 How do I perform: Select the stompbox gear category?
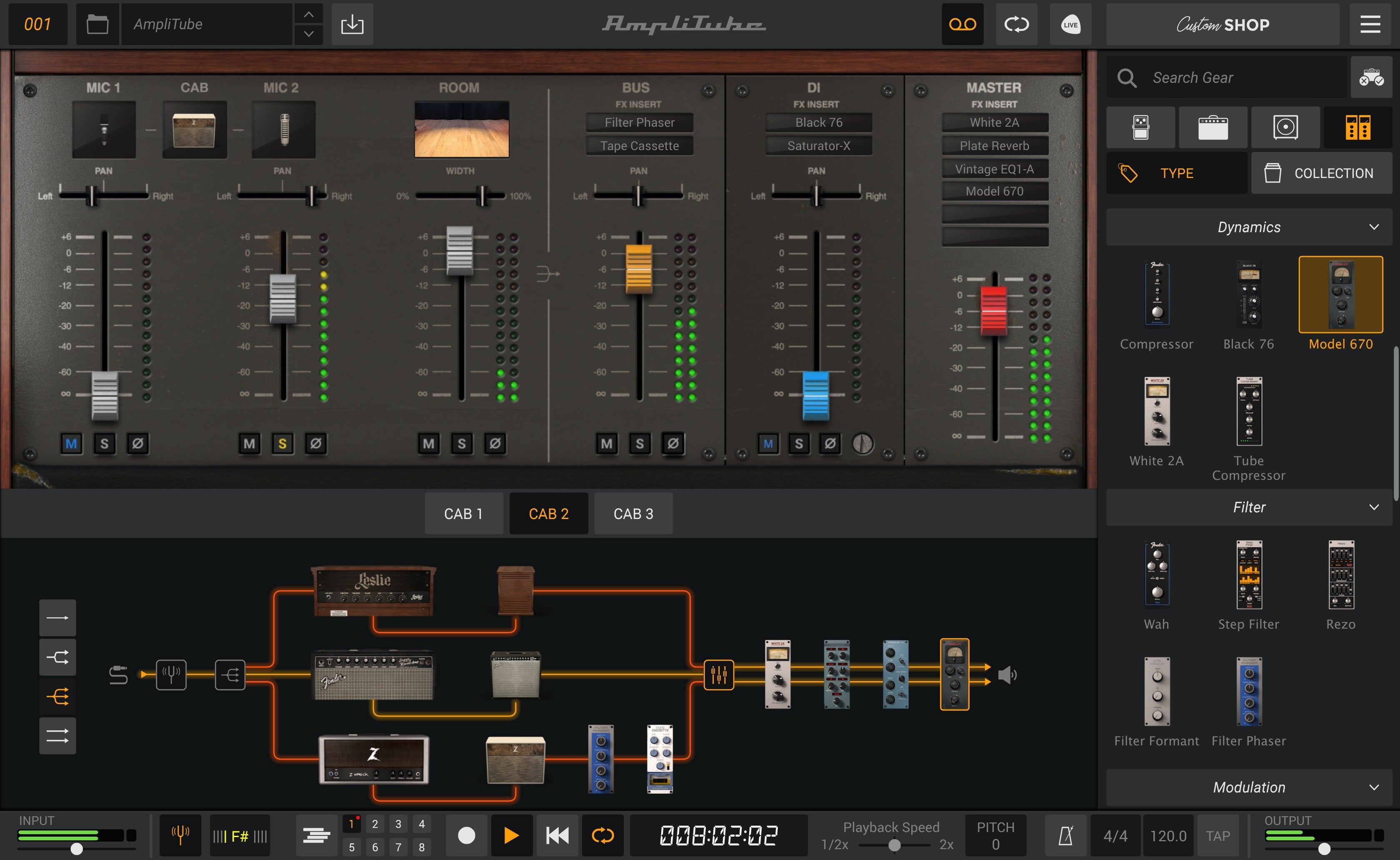[x=1140, y=127]
